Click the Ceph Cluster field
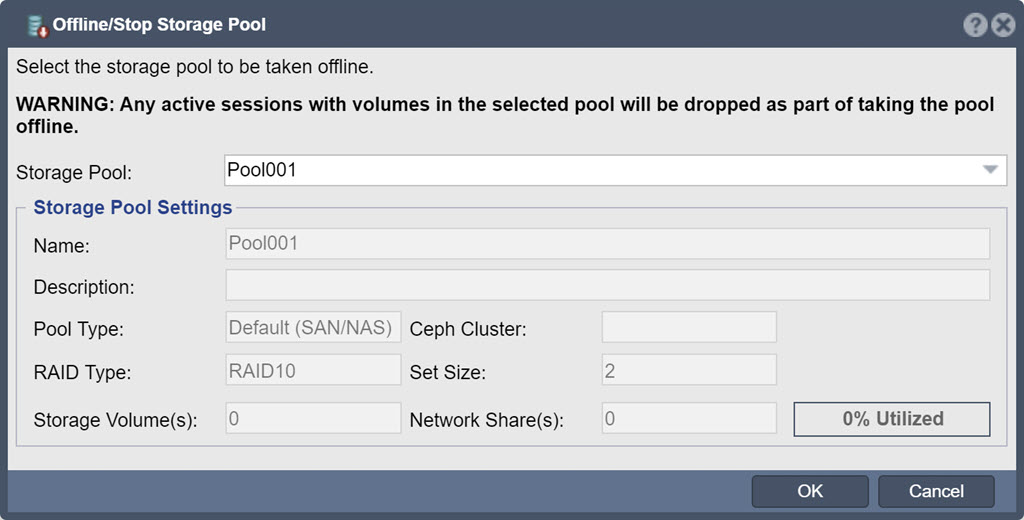This screenshot has width=1024, height=520. click(x=689, y=327)
